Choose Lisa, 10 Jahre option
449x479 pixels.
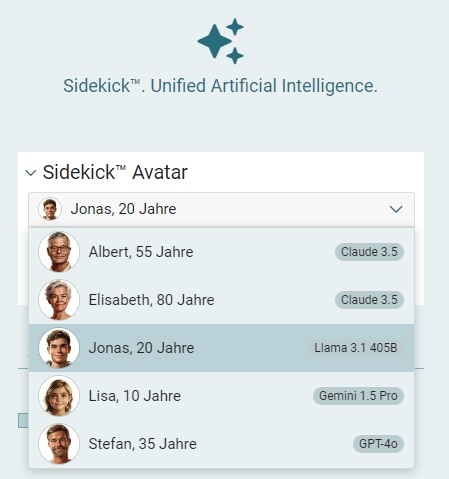tap(221, 396)
